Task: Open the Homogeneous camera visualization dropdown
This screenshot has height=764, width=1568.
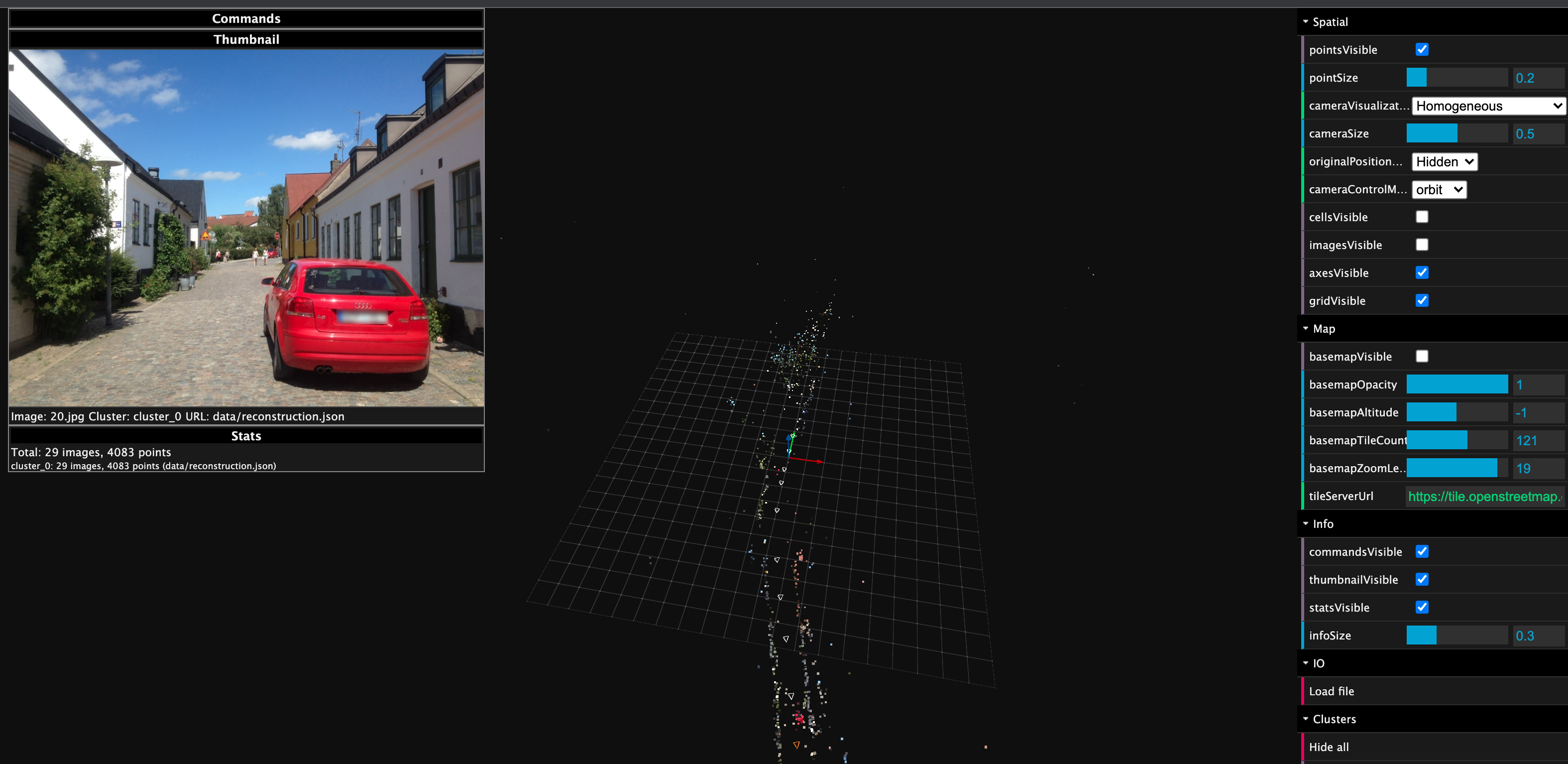Action: point(1488,106)
